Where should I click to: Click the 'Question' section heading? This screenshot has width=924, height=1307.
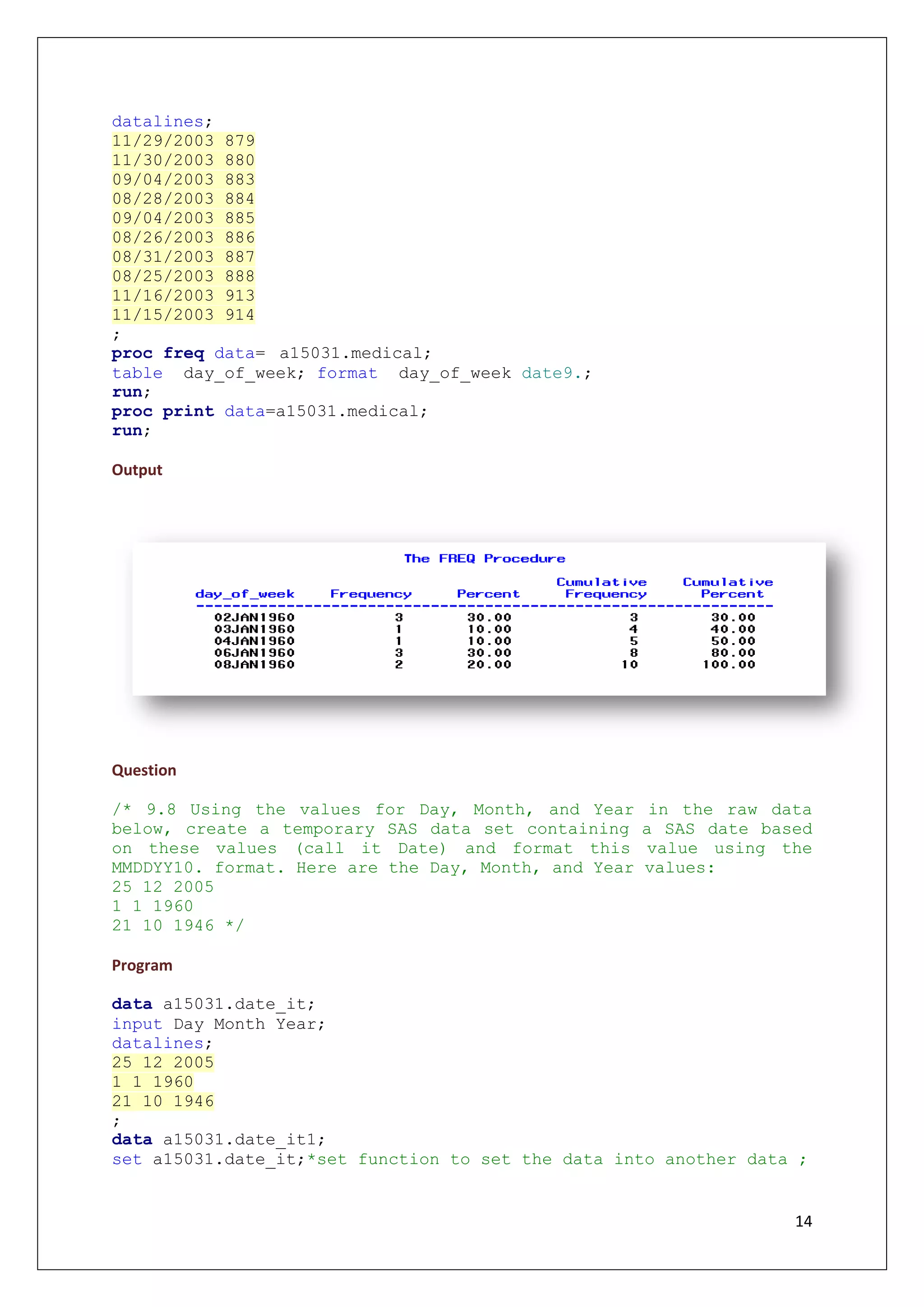pos(144,770)
